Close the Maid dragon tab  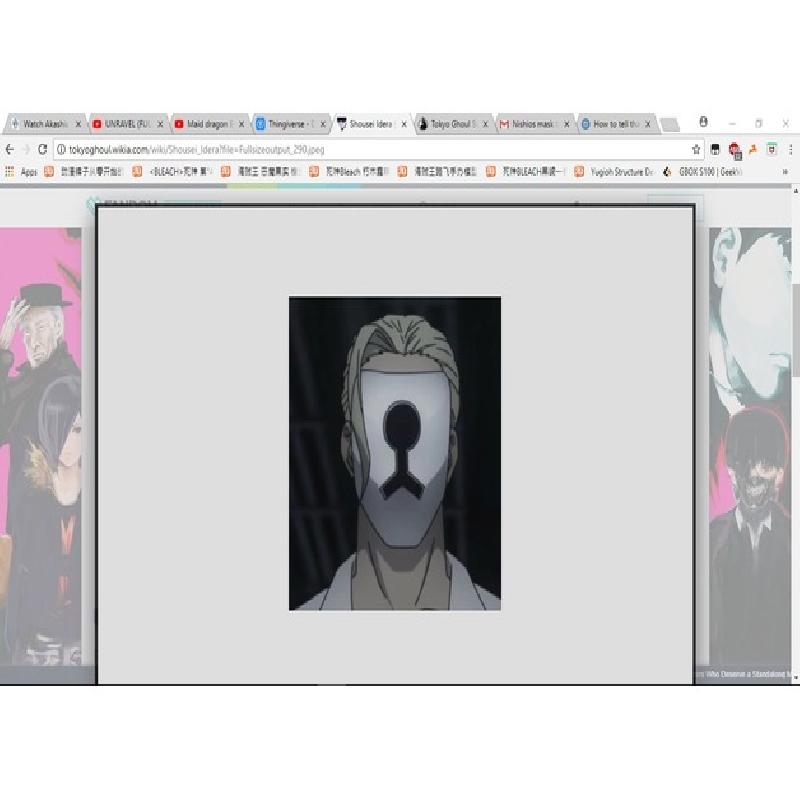[241, 124]
